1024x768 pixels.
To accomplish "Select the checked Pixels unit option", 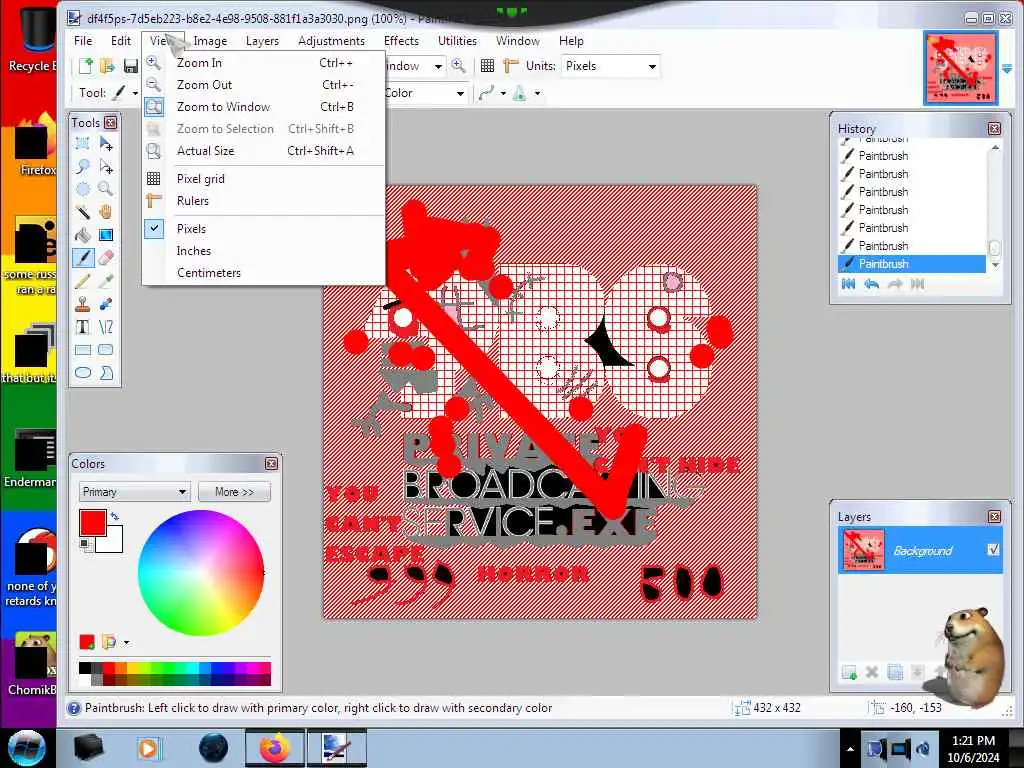I will coord(264,229).
